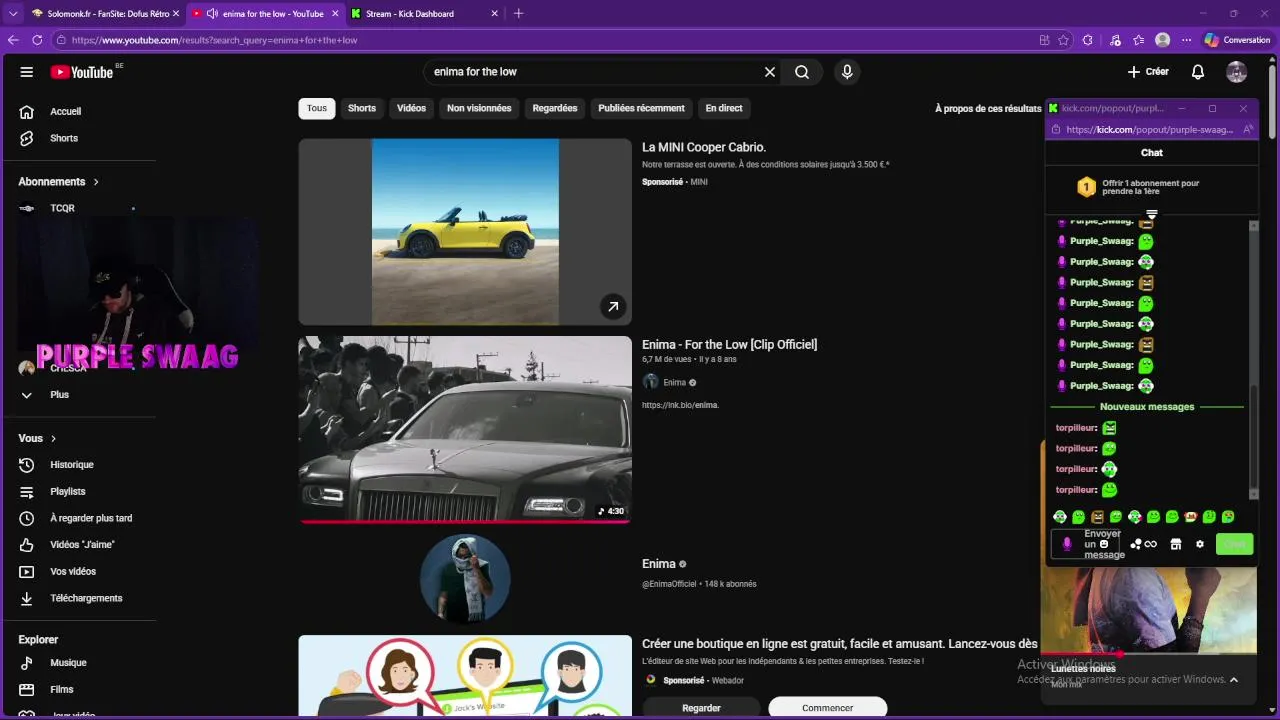The height and width of the screenshot is (720, 1280).
Task: Select the Non visionnées filter chip
Action: 479,108
